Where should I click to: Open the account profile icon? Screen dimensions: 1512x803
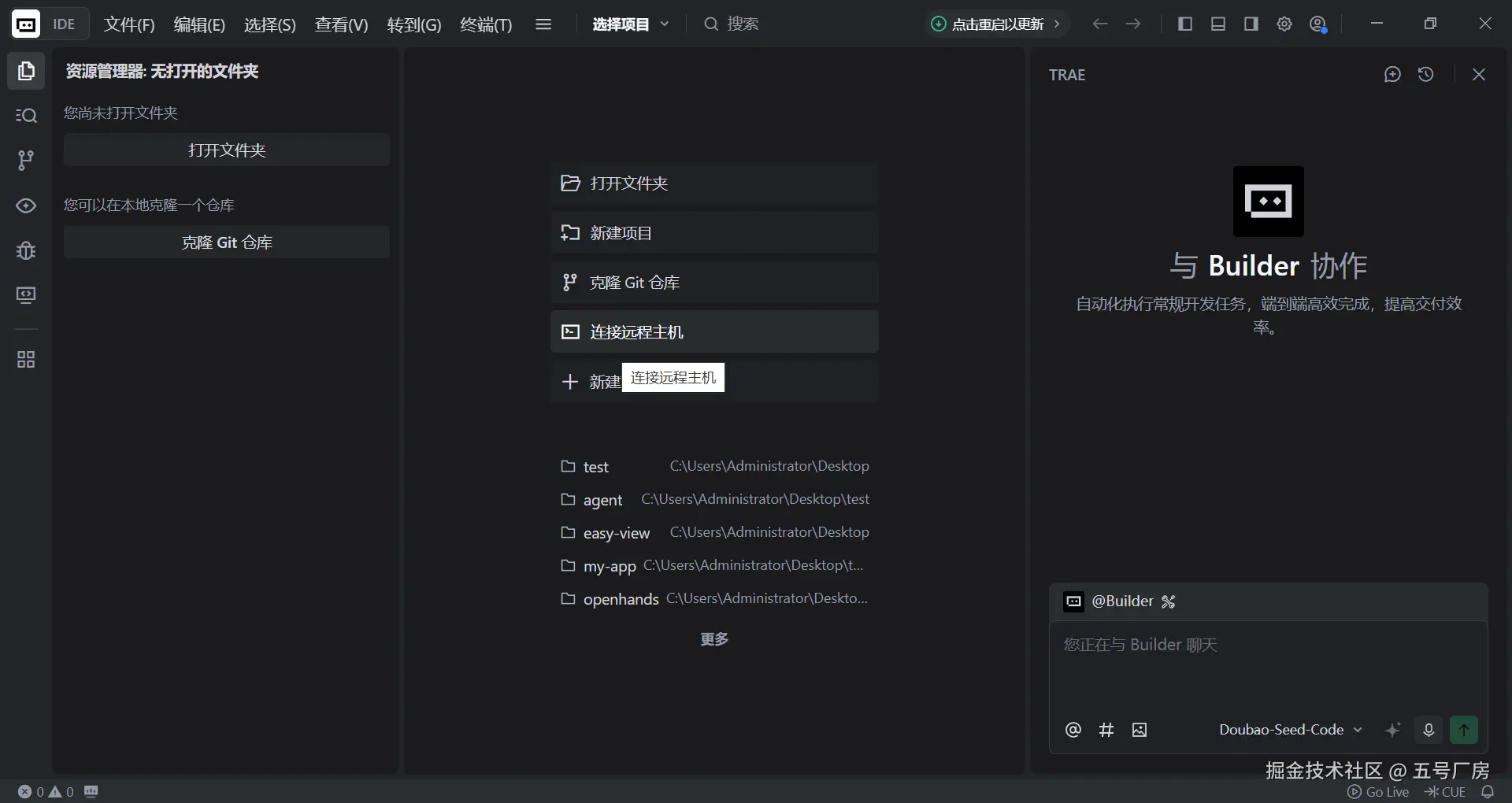(1318, 24)
